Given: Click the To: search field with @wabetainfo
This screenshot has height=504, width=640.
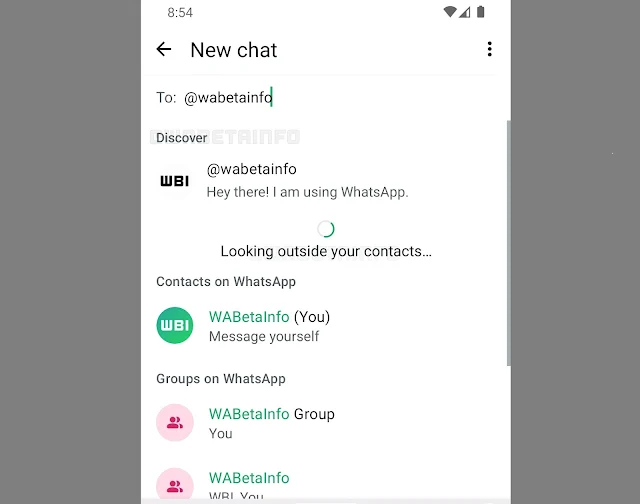Looking at the screenshot, I should coord(326,98).
